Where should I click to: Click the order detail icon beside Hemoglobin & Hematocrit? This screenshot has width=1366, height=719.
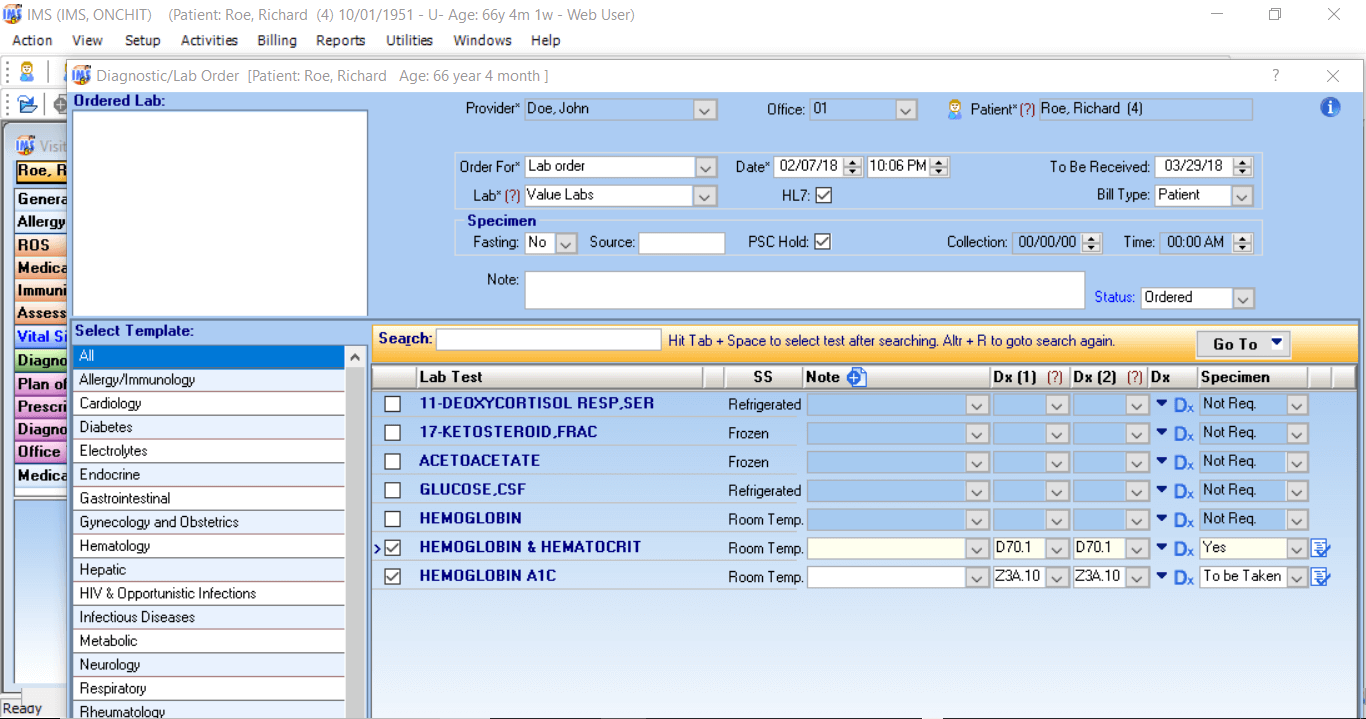pyautogui.click(x=1320, y=548)
